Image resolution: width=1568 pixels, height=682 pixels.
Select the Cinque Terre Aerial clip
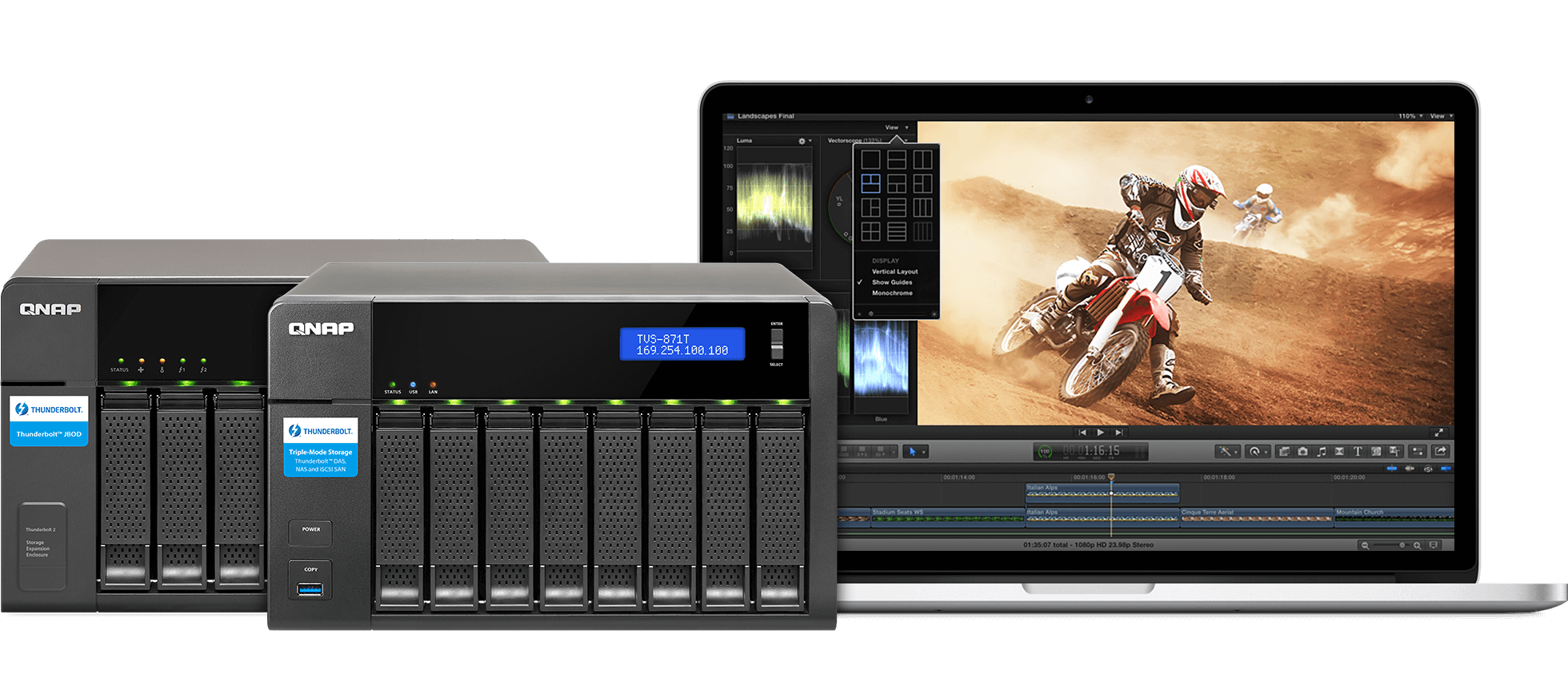point(1257,518)
